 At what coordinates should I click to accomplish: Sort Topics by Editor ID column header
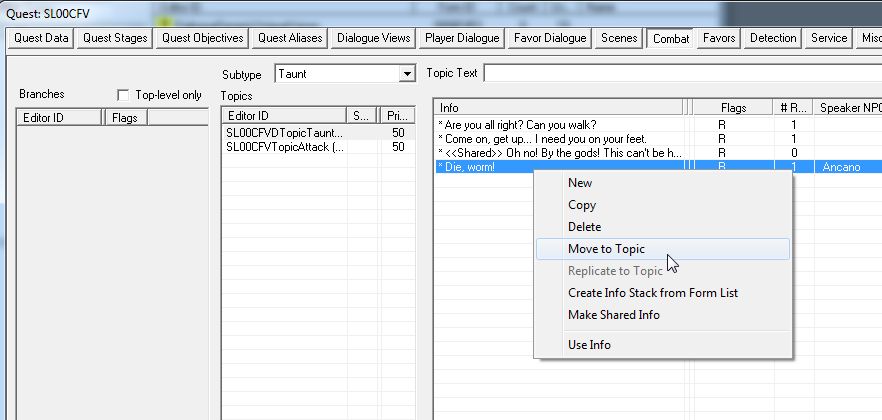click(284, 116)
